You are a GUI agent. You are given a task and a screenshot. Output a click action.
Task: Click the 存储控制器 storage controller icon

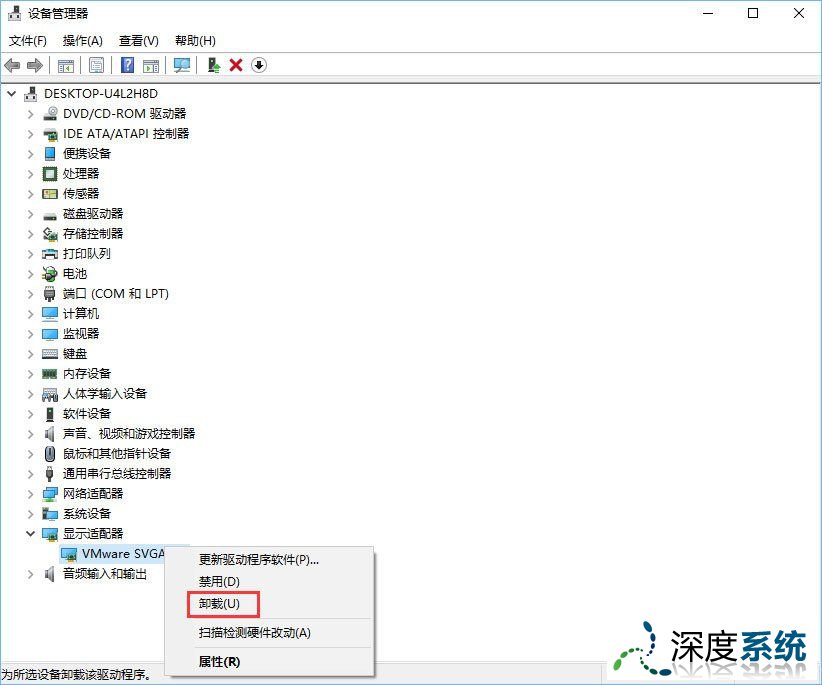50,234
